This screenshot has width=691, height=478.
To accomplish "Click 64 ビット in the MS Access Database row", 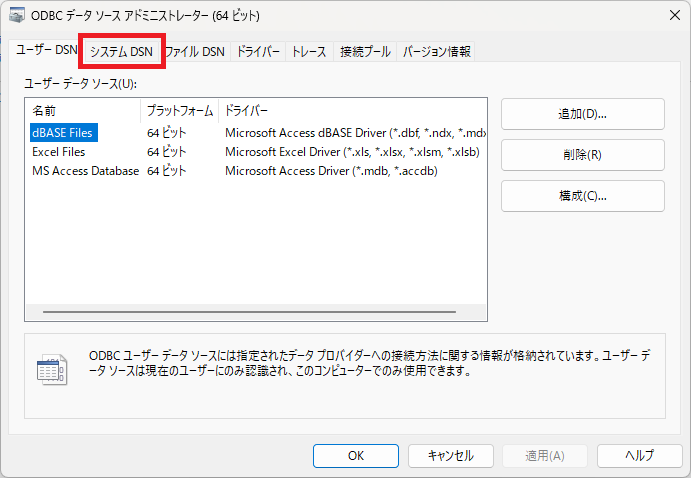I will click(167, 171).
